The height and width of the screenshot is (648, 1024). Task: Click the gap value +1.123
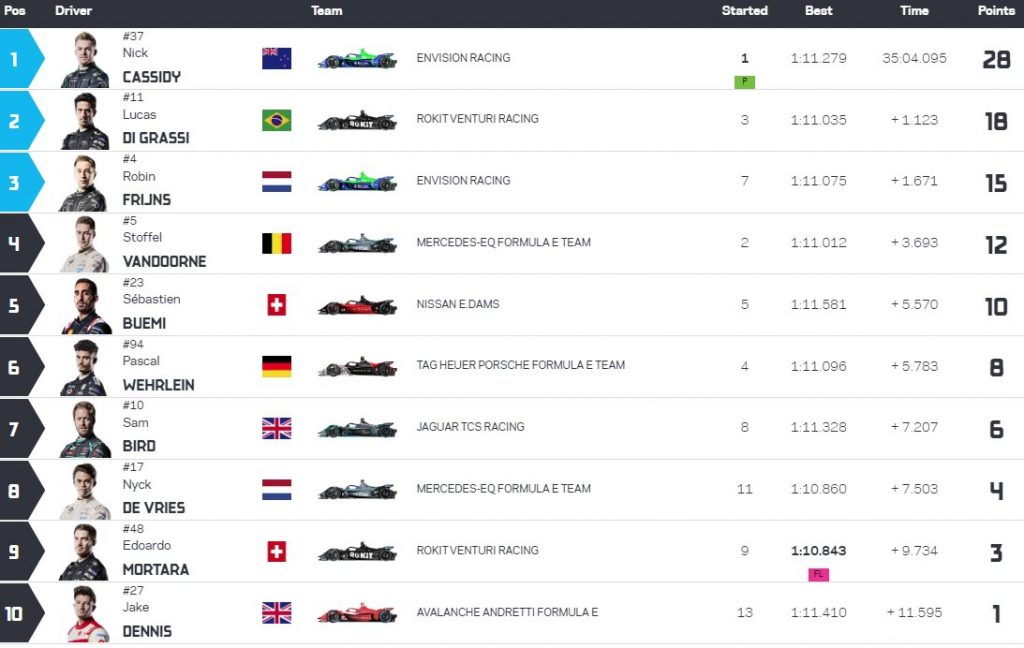tap(914, 120)
